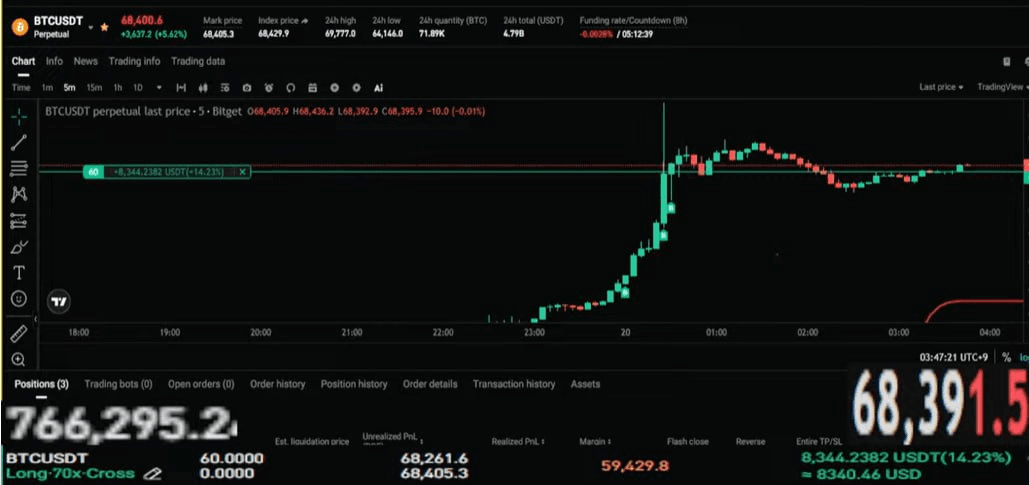
Task: Create a price alert with alarm icon
Action: click(x=269, y=88)
